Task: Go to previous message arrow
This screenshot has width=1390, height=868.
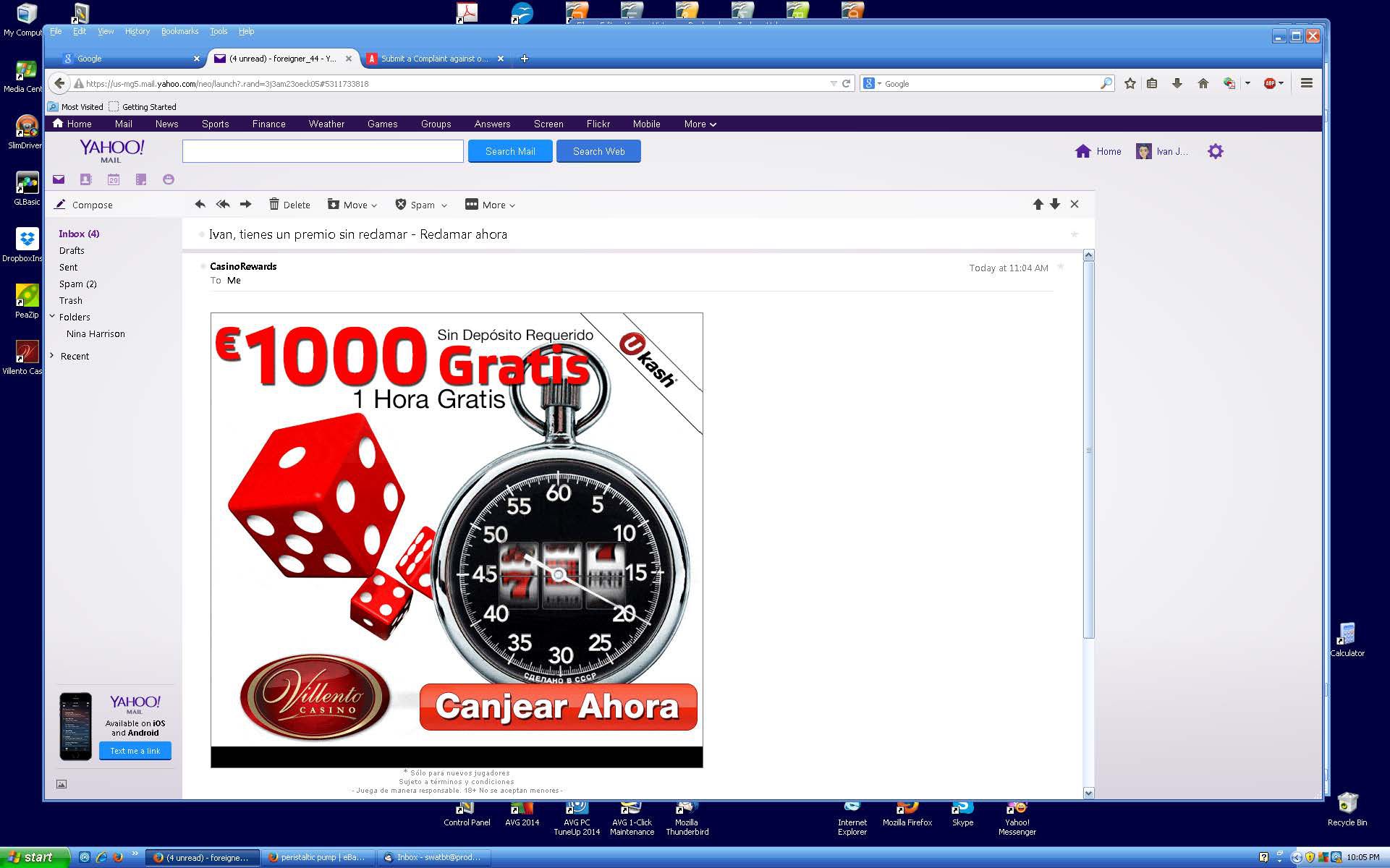Action: click(1038, 205)
